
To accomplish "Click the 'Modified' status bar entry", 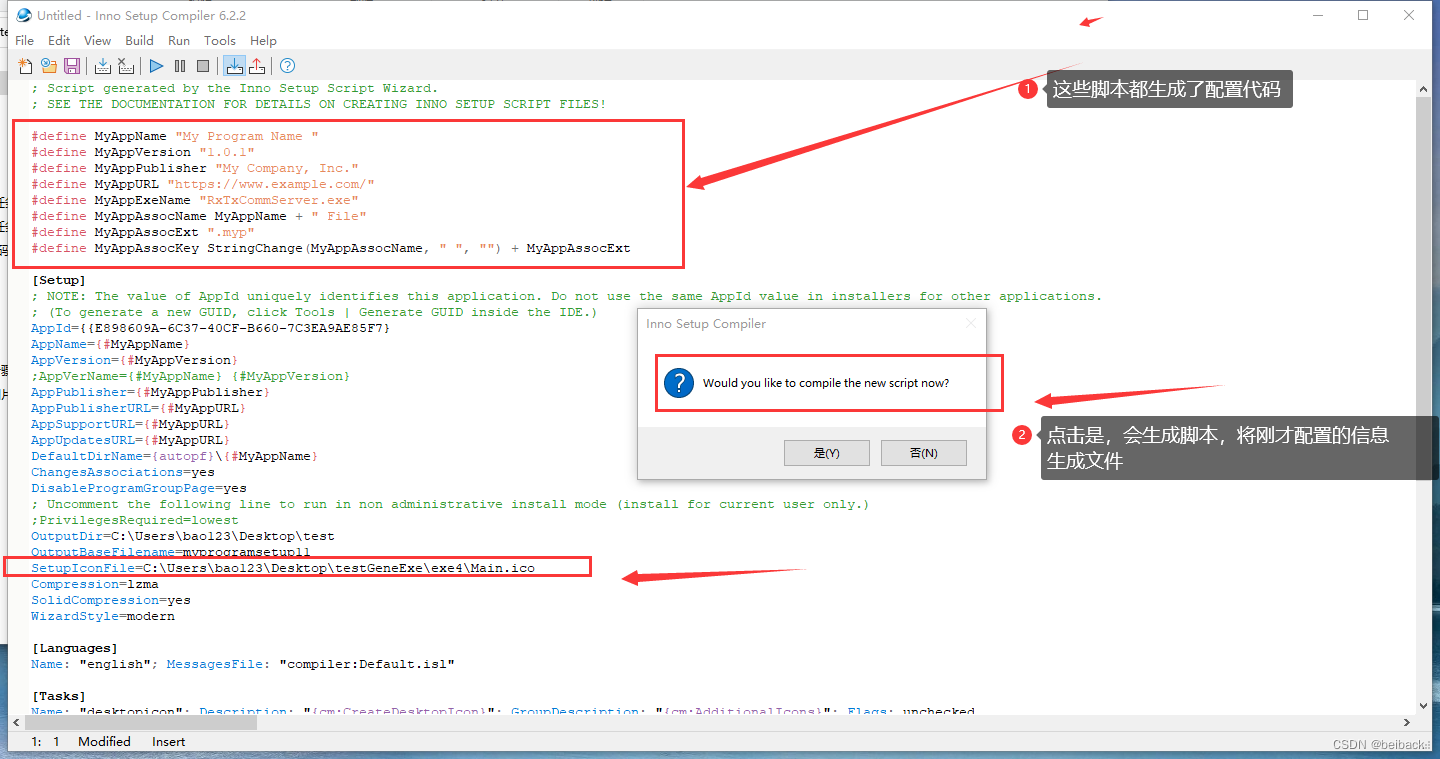I will click(x=104, y=742).
